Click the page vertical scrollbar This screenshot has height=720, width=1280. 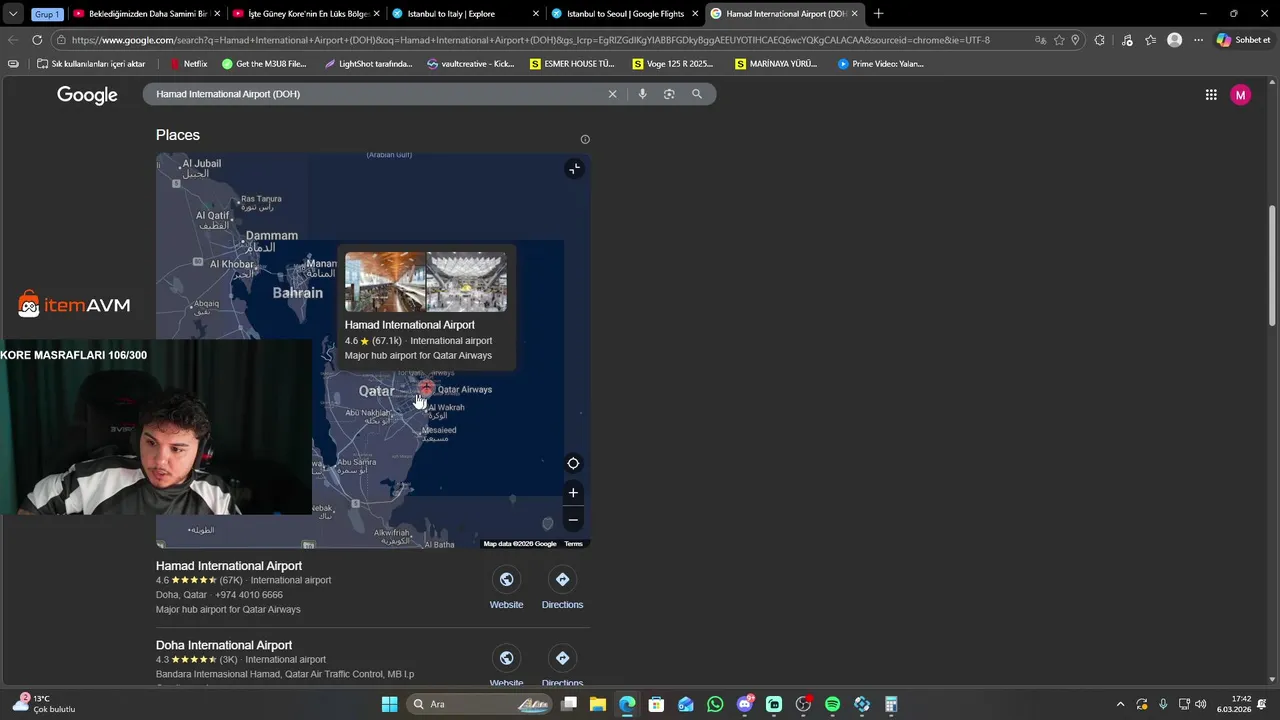[1273, 264]
